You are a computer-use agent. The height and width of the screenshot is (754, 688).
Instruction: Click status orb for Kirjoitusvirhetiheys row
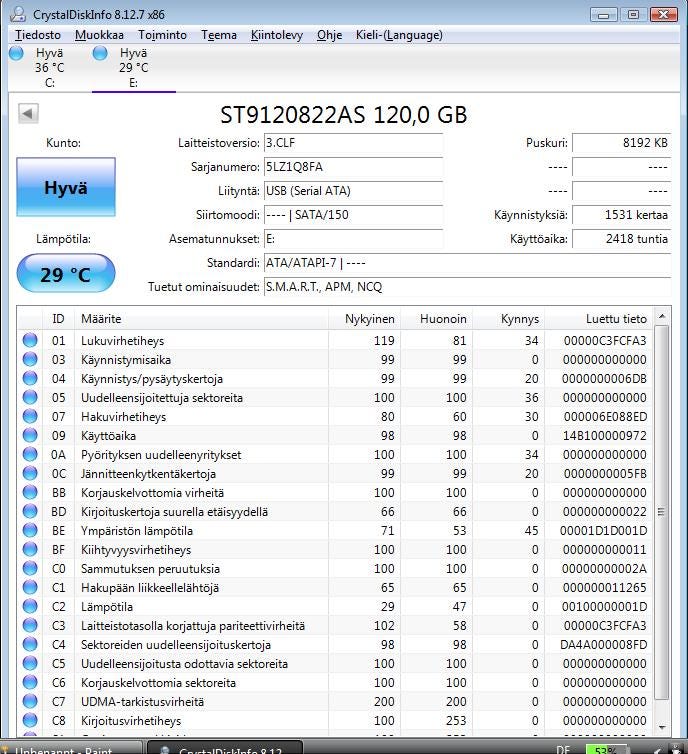point(30,720)
